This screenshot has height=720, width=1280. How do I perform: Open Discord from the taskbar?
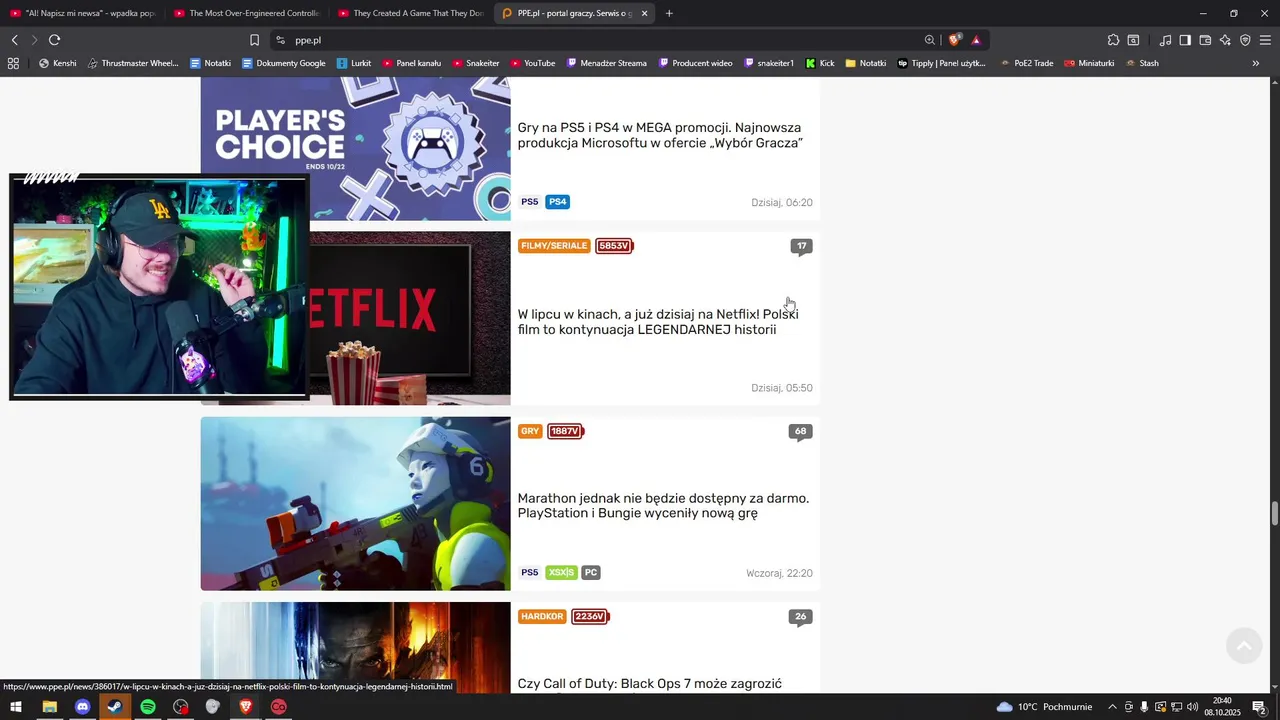coord(82,707)
